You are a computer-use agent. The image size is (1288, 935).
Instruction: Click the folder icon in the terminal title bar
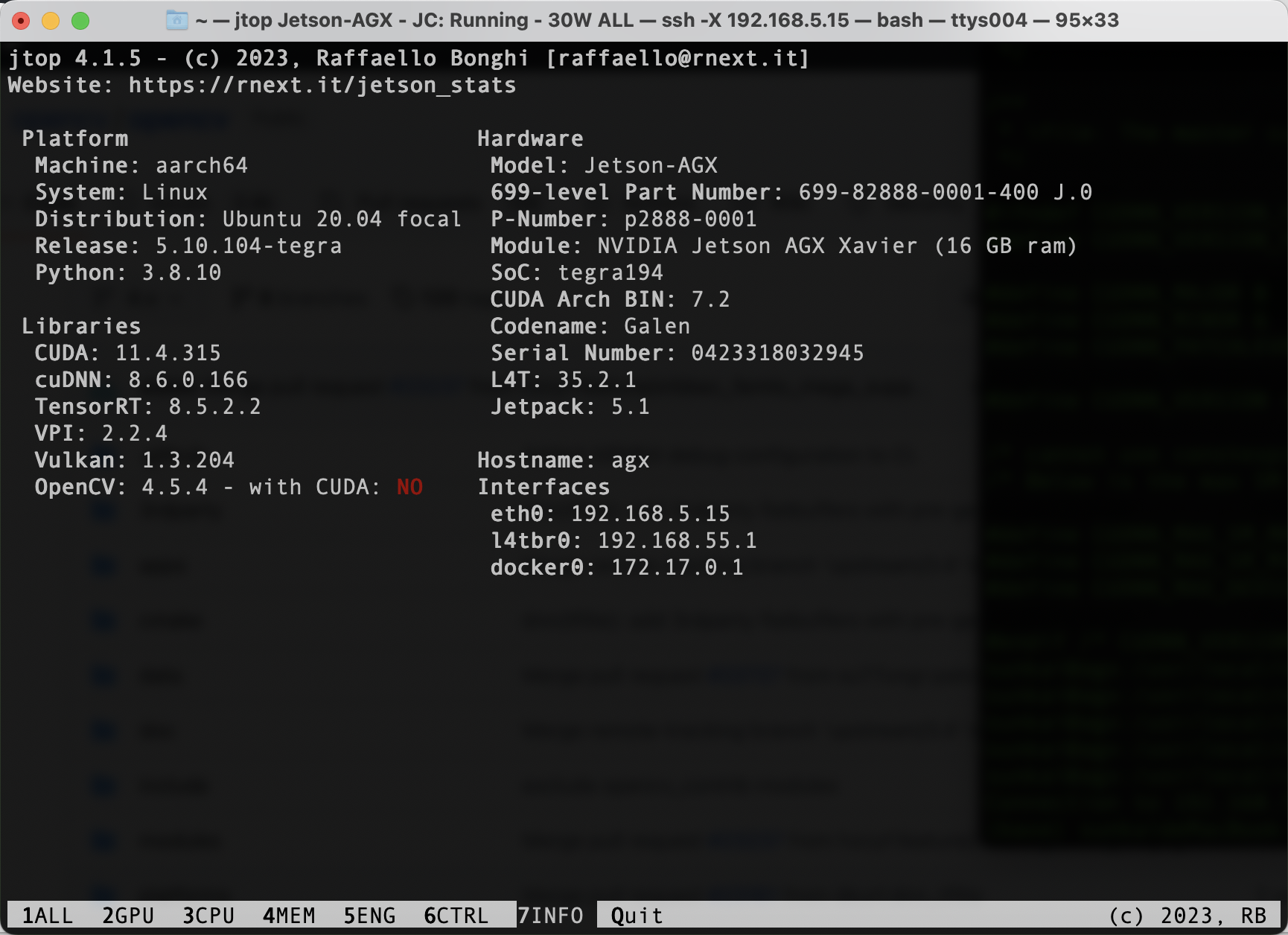176,20
